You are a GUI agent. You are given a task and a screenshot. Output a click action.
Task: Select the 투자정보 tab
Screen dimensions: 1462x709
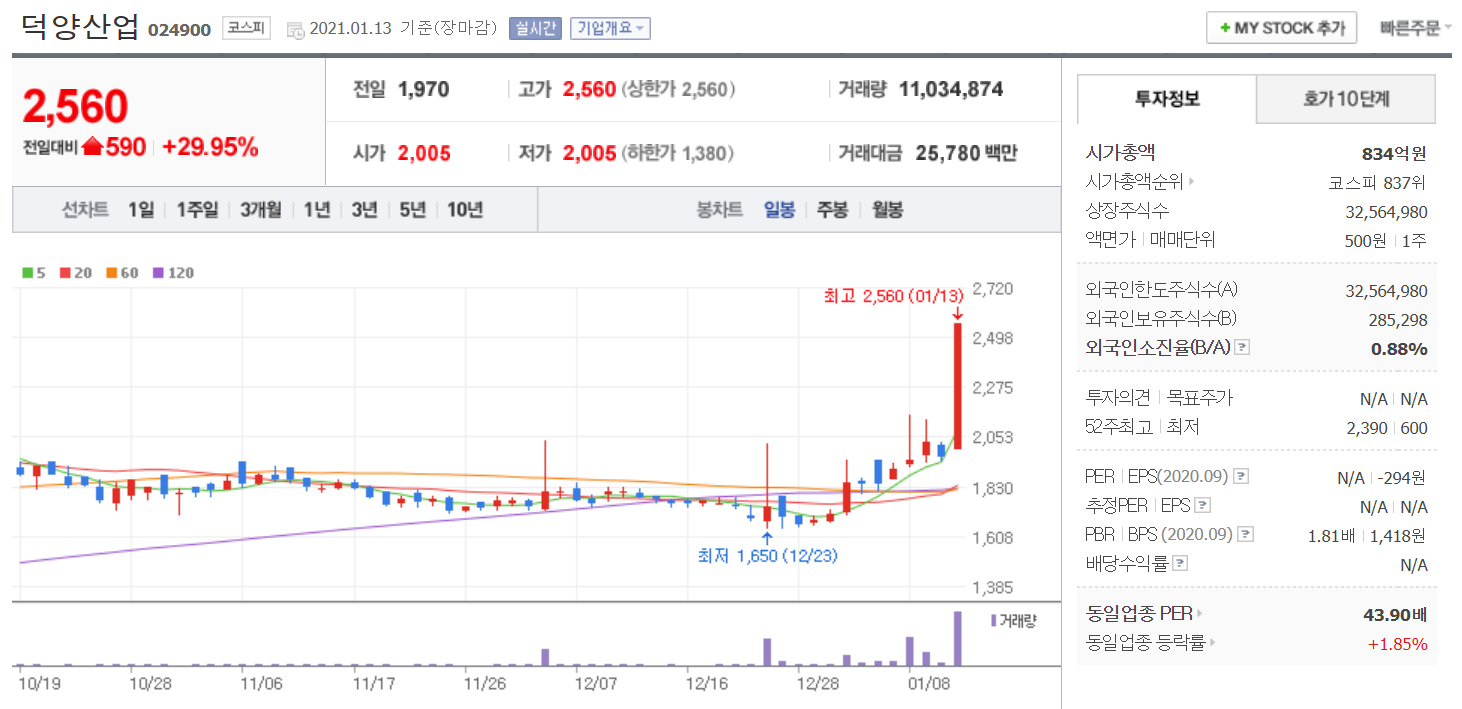click(x=1167, y=99)
